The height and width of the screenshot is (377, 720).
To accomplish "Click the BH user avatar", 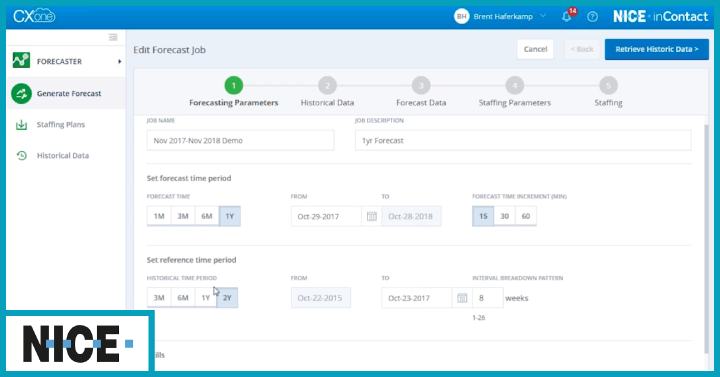I will (x=461, y=16).
